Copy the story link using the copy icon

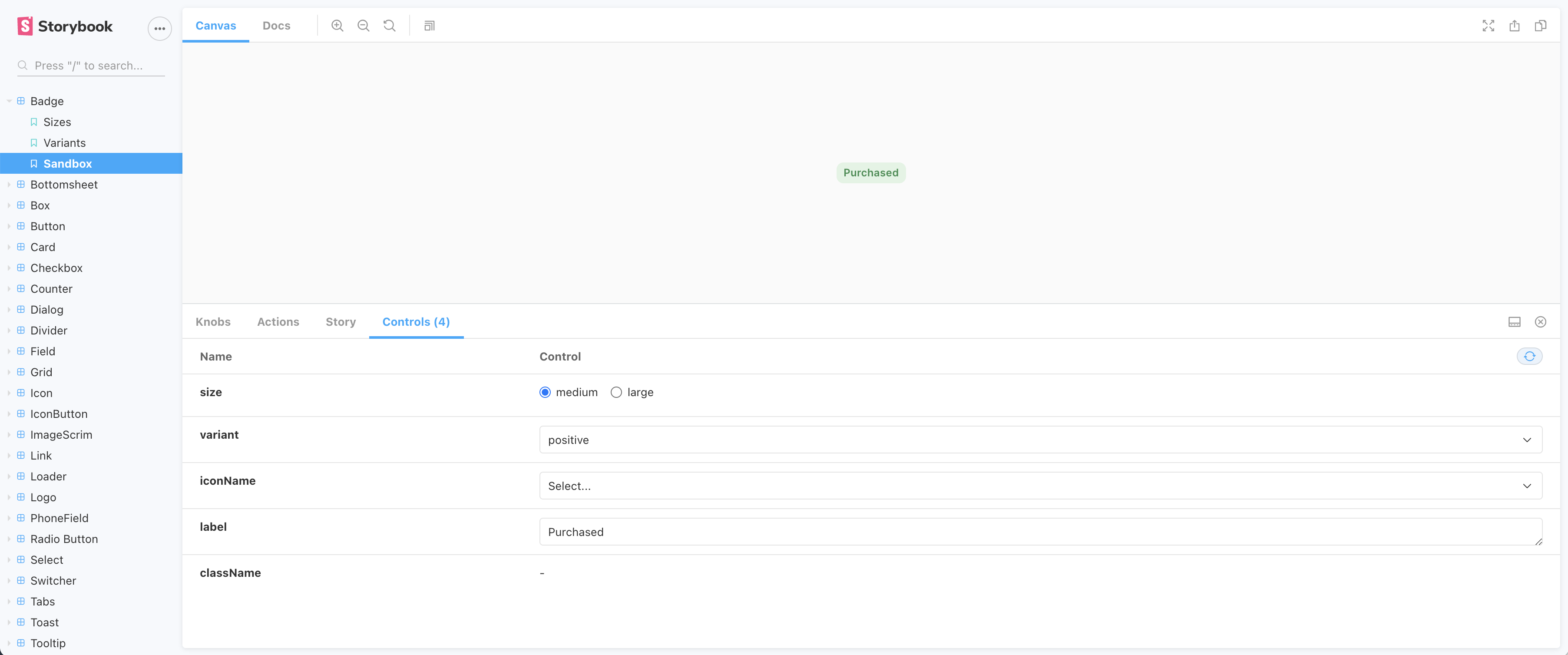point(1541,26)
